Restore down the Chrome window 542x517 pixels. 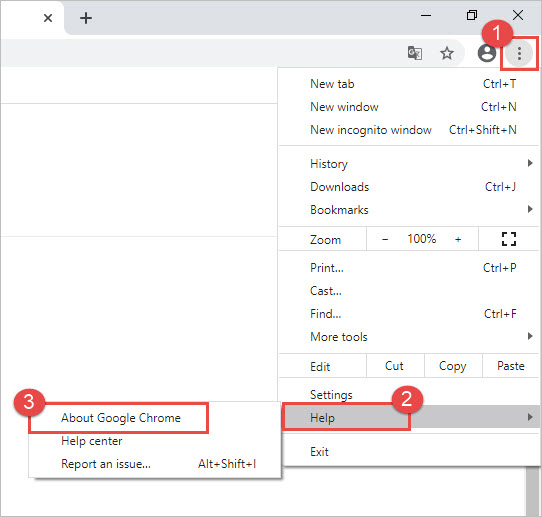[x=472, y=15]
